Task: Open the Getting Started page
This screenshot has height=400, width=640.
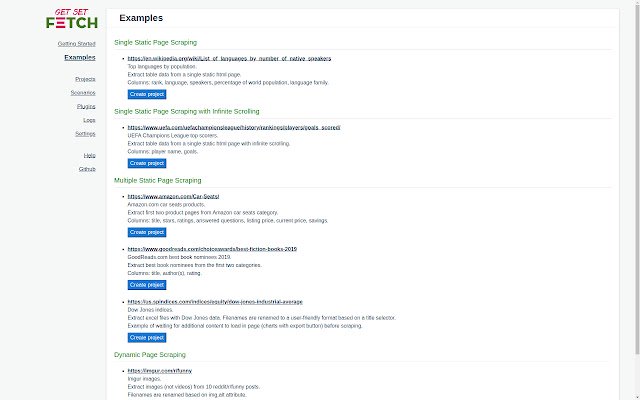Action: 76,45
